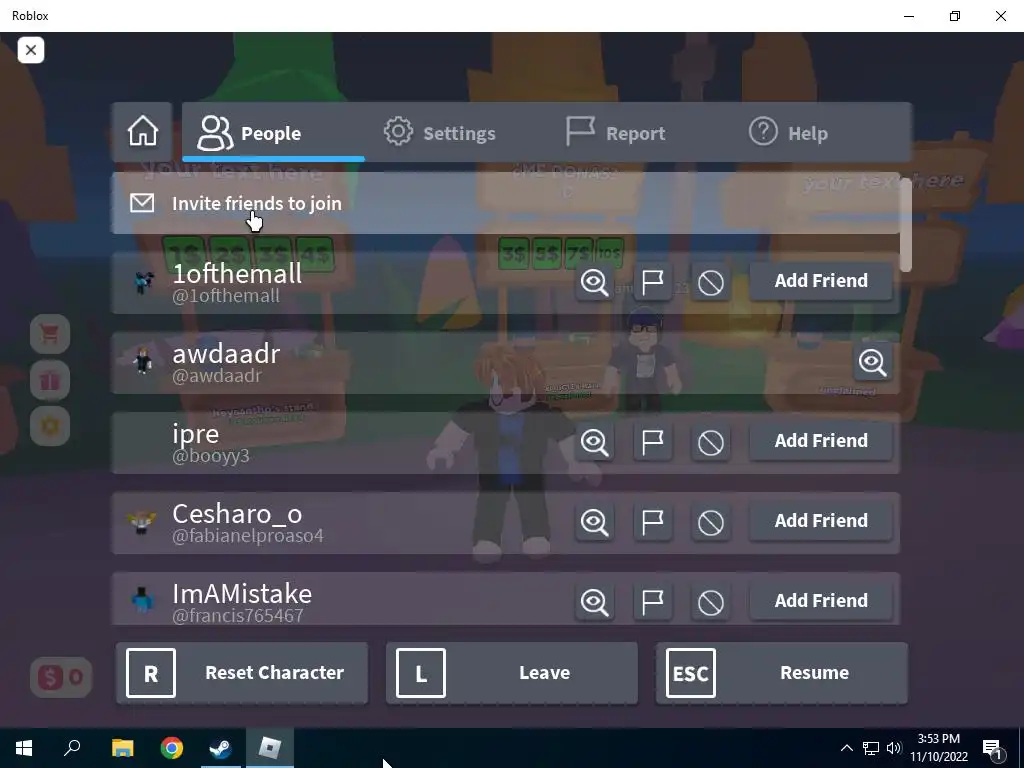Inspect avatar of 1ofthemall
The height and width of the screenshot is (768, 1024).
594,281
